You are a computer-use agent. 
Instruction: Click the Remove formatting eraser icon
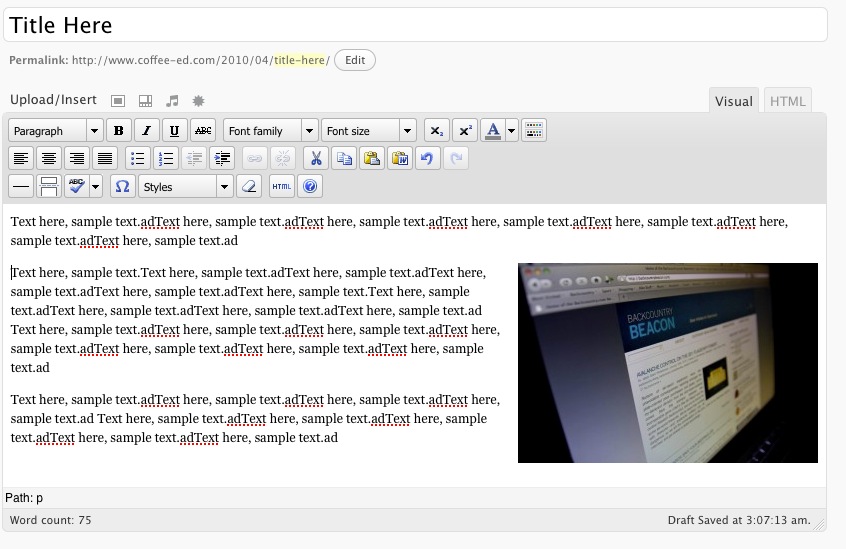pos(249,187)
